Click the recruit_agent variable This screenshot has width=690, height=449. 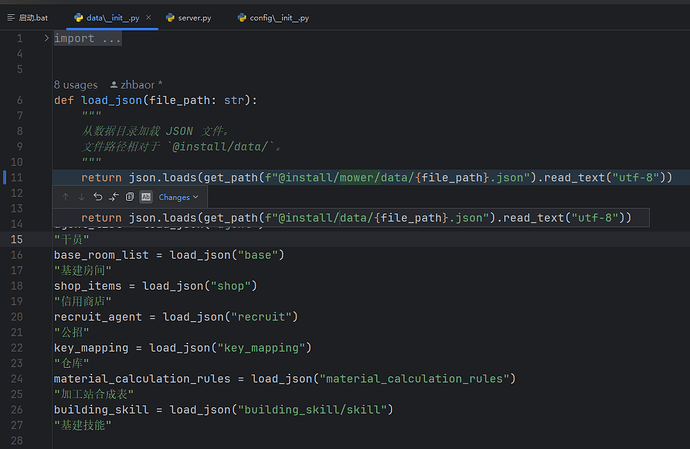click(x=98, y=317)
